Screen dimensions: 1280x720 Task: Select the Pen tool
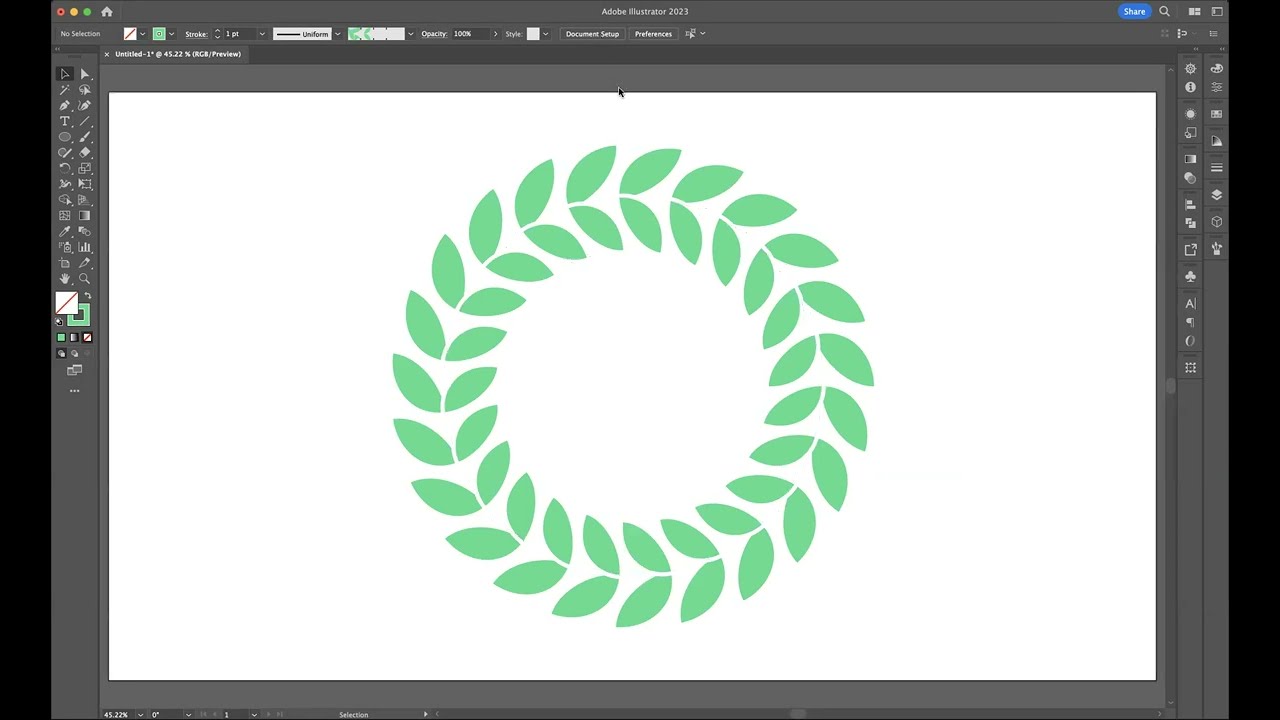click(65, 105)
